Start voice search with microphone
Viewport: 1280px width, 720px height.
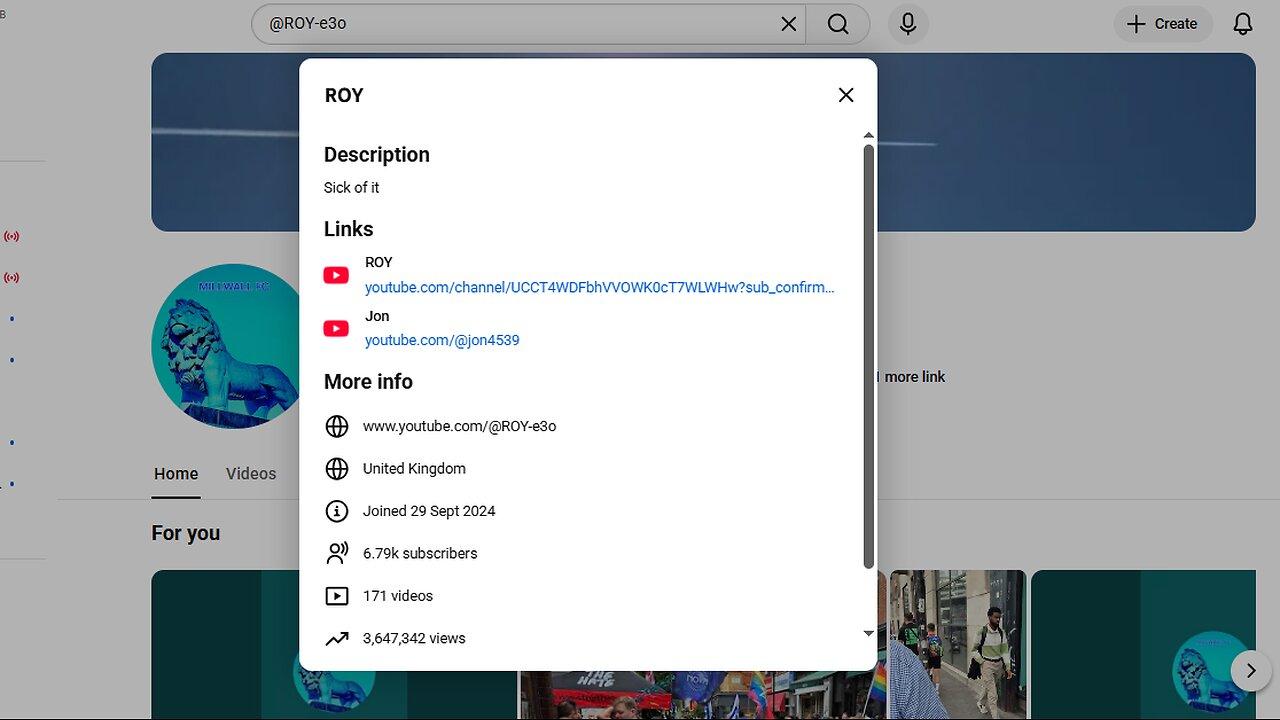[908, 24]
